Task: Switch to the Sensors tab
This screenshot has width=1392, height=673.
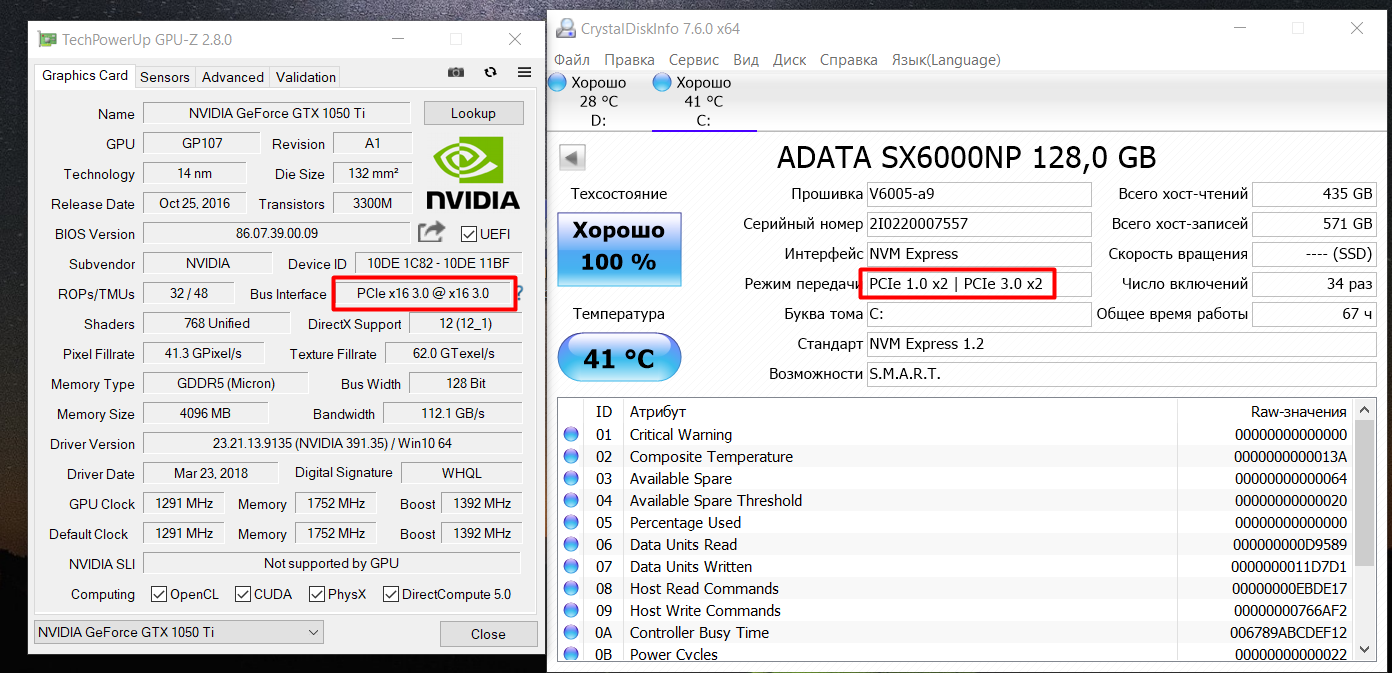Action: [x=165, y=77]
